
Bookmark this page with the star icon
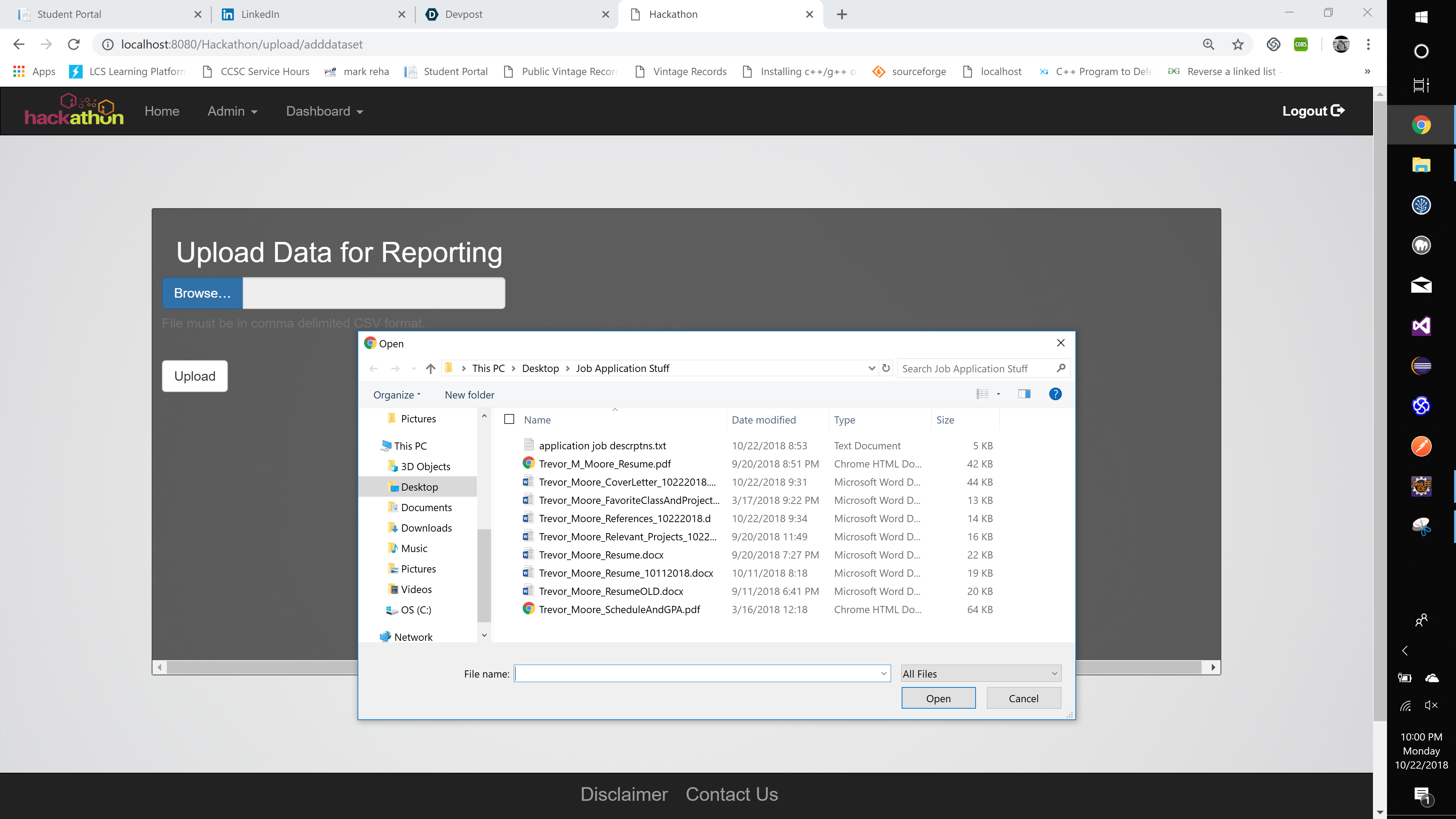tap(1238, 45)
